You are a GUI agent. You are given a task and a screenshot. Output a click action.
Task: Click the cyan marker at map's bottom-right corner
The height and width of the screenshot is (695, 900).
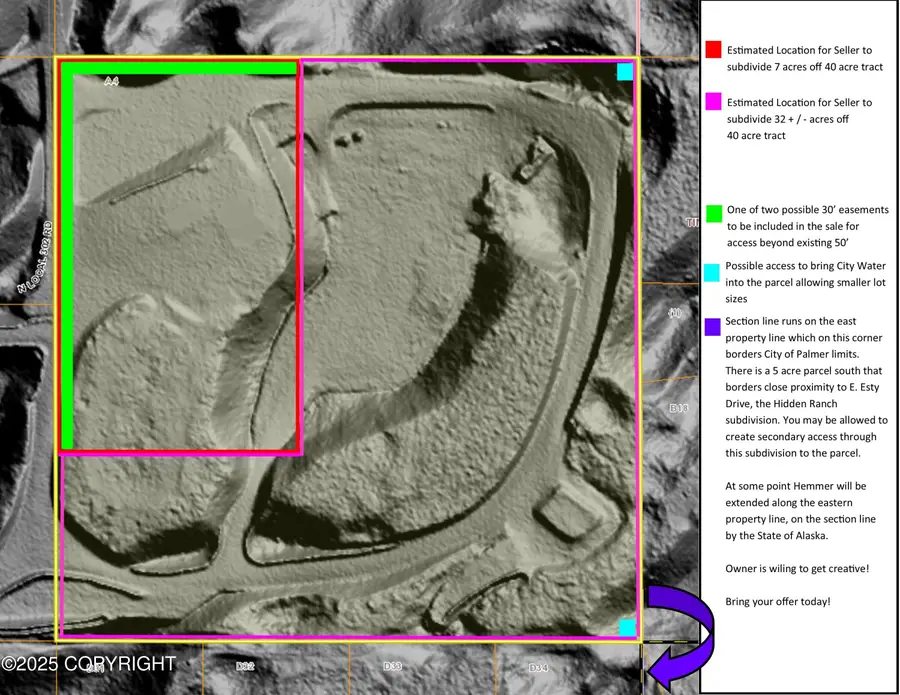pos(627,627)
